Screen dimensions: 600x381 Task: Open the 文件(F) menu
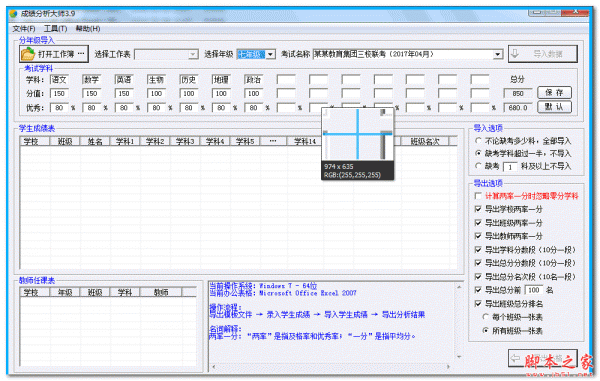(24, 29)
